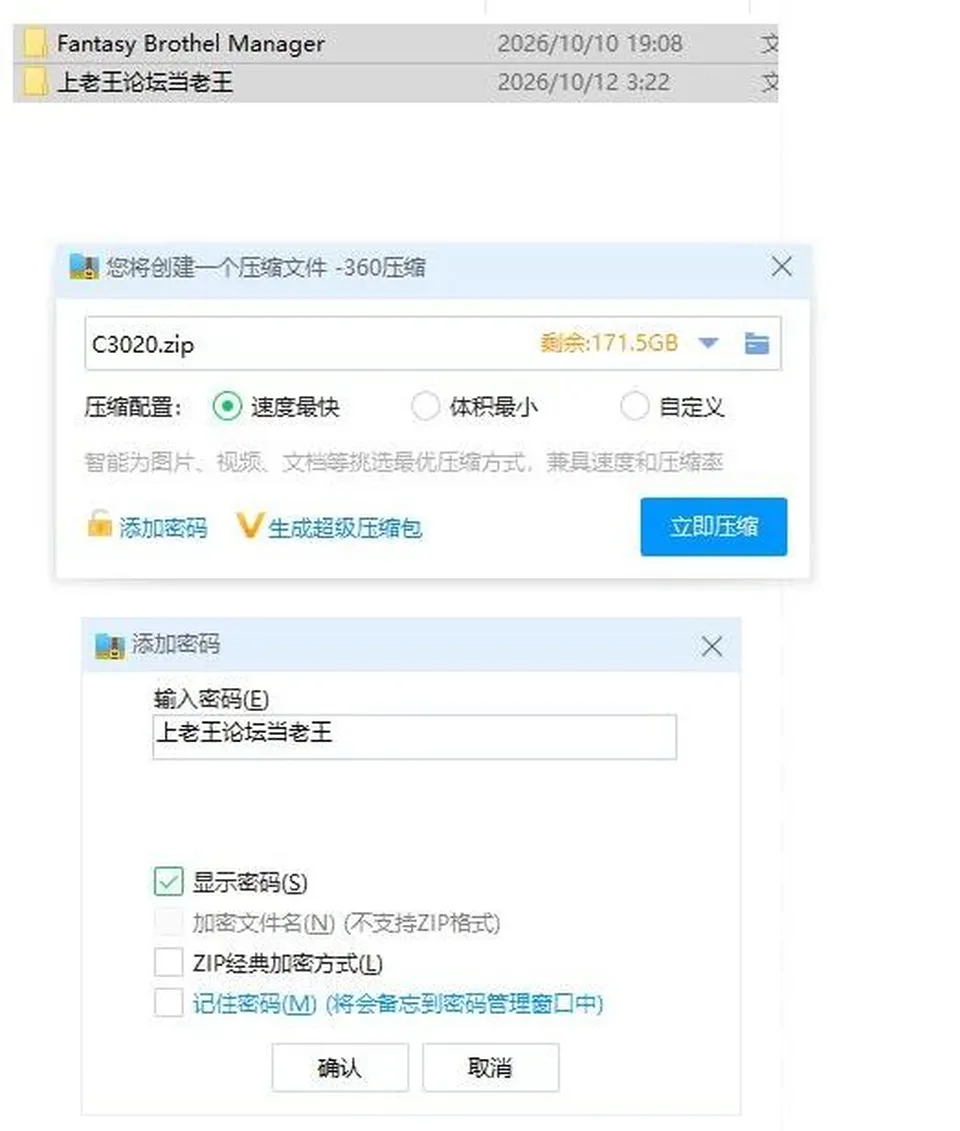Click the orange V super-compress icon
Image resolution: width=960 pixels, height=1131 pixels.
pyautogui.click(x=249, y=526)
